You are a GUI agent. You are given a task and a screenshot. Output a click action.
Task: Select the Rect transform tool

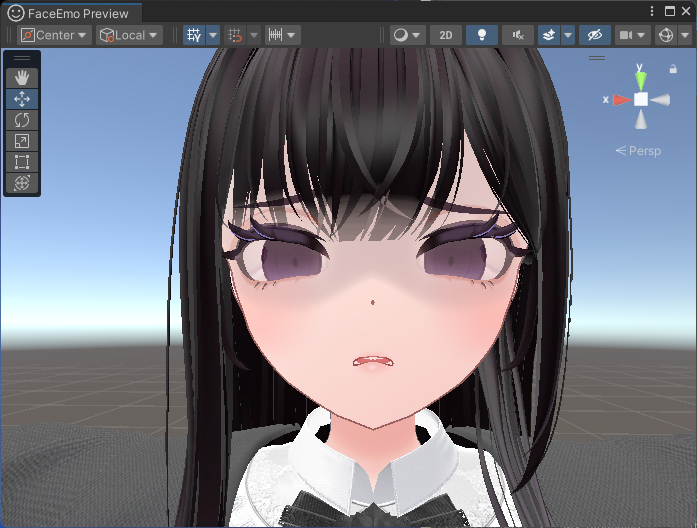[x=22, y=162]
